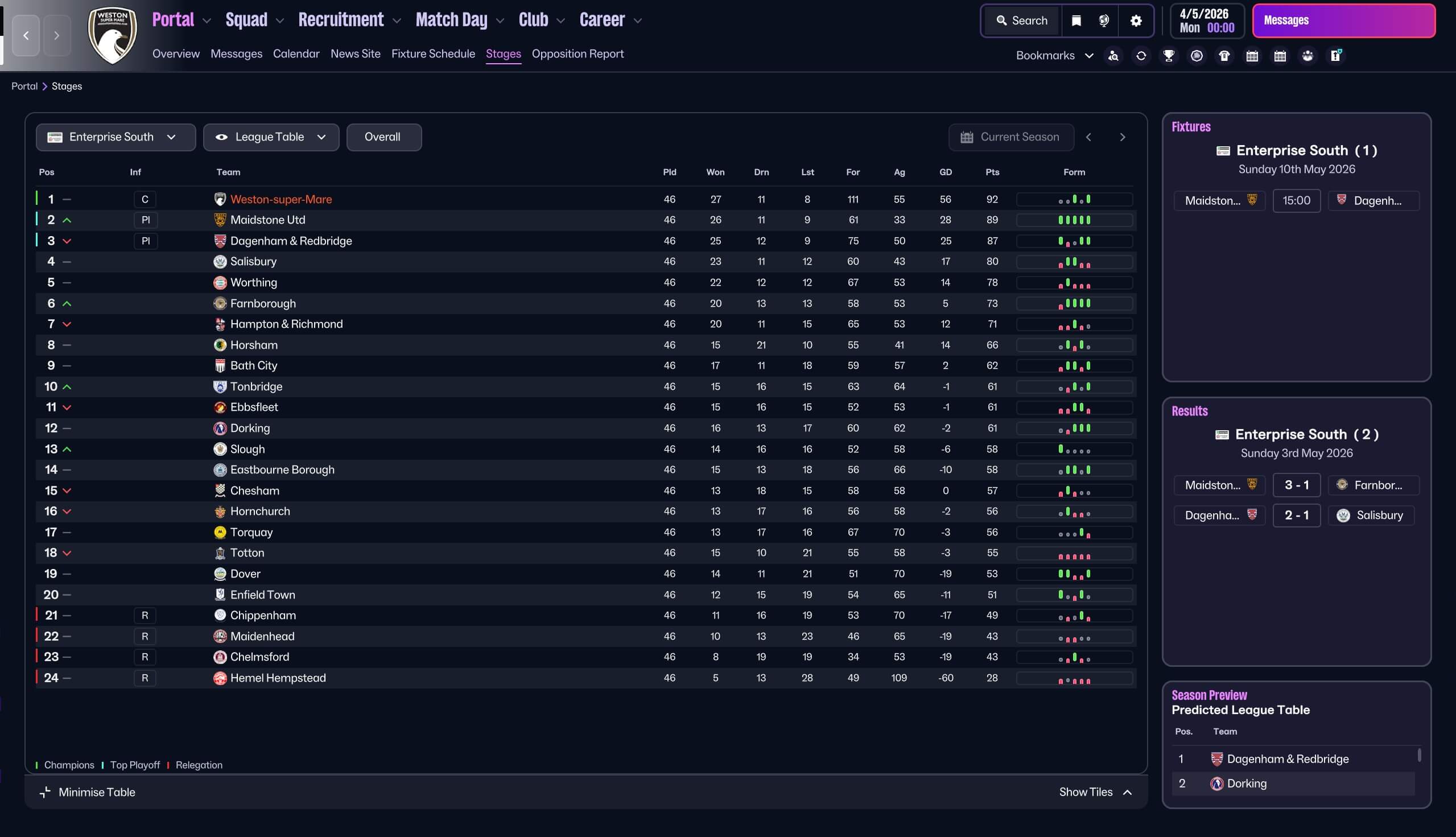
Task: Click Predicted League Table scrollbar
Action: (1419, 755)
